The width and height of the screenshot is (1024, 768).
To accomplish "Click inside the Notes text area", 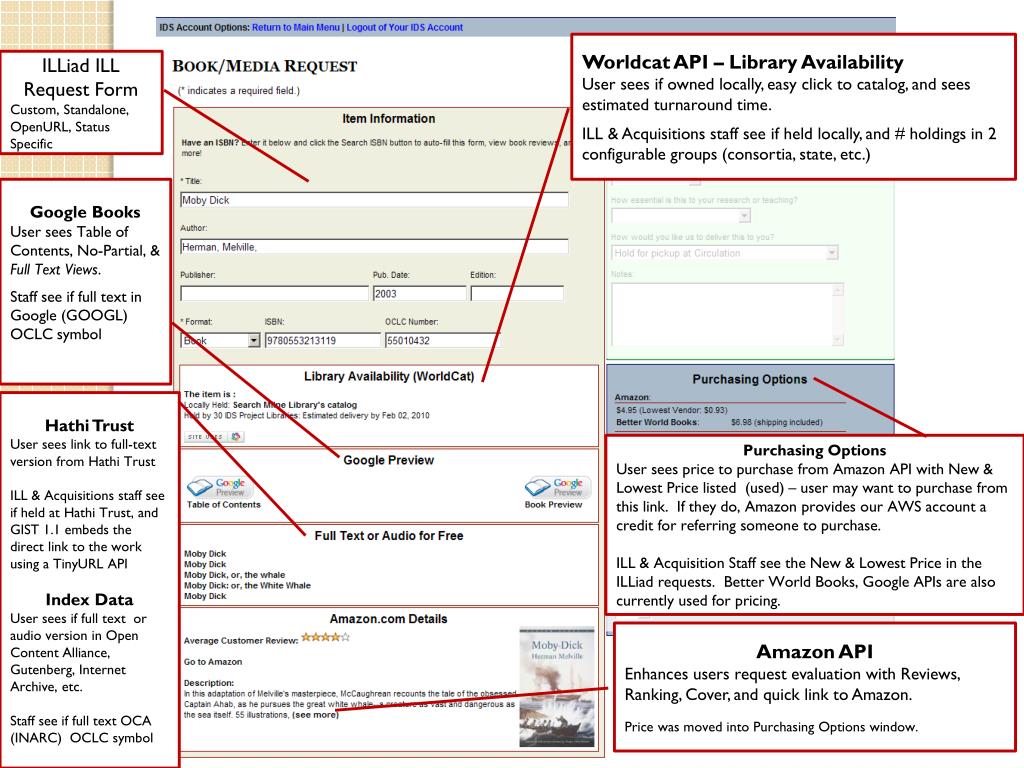I will coord(722,315).
